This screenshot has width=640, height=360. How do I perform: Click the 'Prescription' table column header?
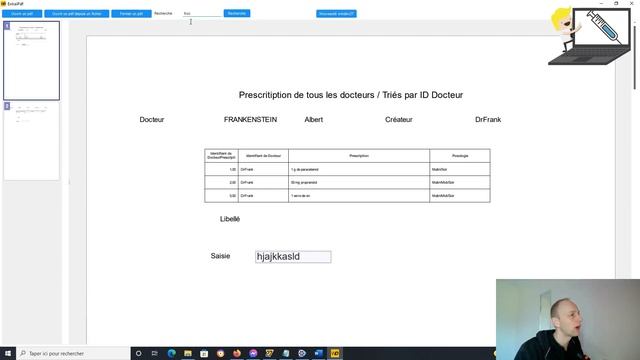(359, 156)
